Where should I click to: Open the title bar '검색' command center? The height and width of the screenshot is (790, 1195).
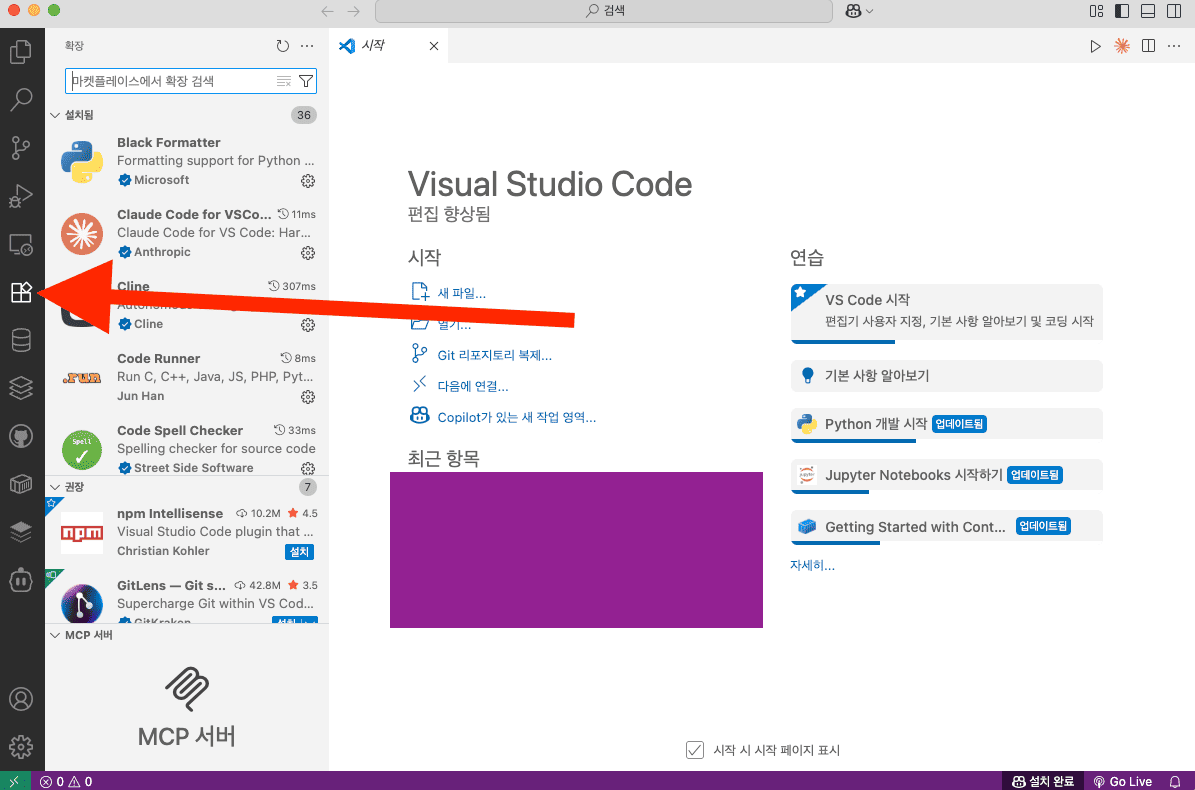[x=604, y=11]
